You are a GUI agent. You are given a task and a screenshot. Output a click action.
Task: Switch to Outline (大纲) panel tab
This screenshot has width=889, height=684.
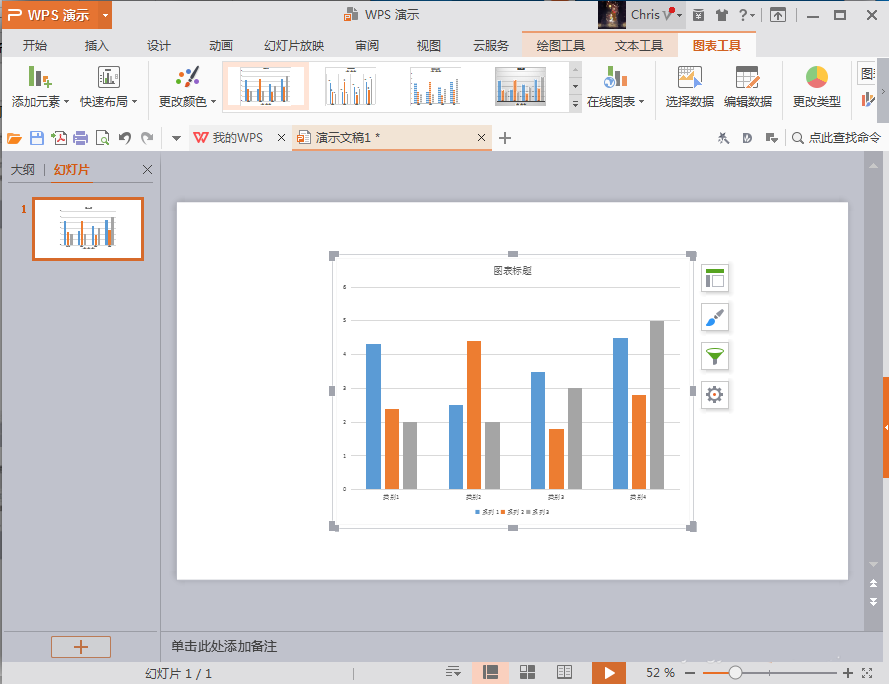[x=23, y=170]
